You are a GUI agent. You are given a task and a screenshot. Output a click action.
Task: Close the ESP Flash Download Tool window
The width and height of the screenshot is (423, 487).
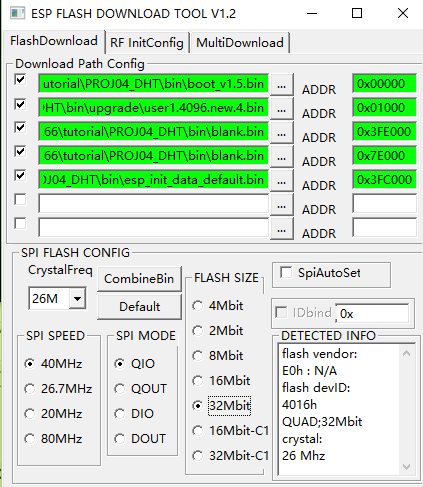tap(403, 13)
